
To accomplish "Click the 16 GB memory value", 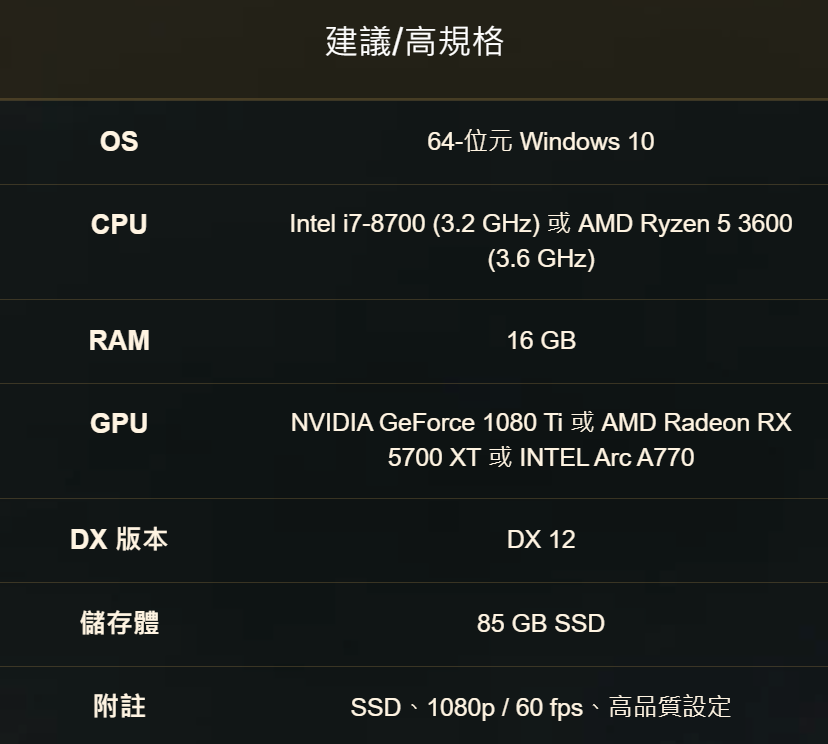I will click(541, 341).
